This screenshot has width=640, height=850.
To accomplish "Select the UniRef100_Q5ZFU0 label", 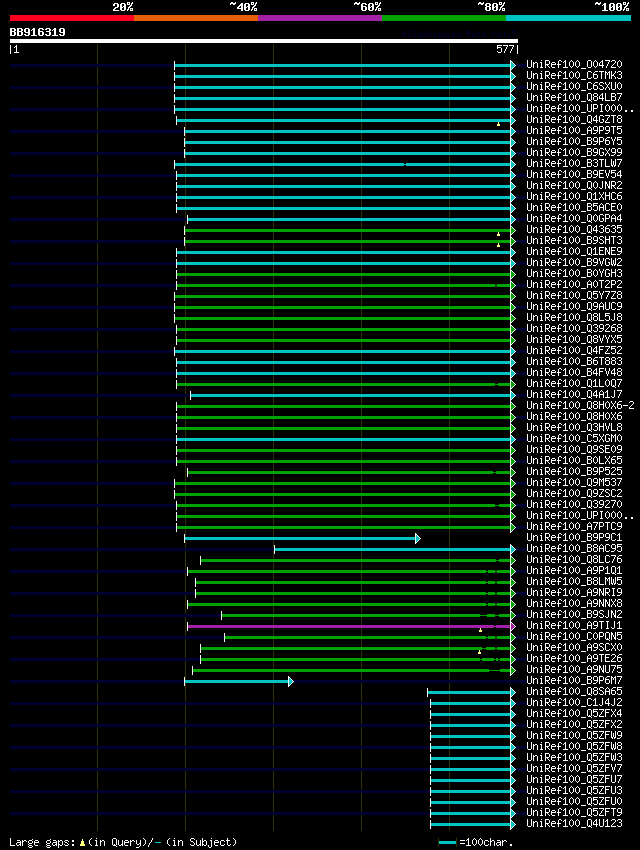I will (x=574, y=802).
